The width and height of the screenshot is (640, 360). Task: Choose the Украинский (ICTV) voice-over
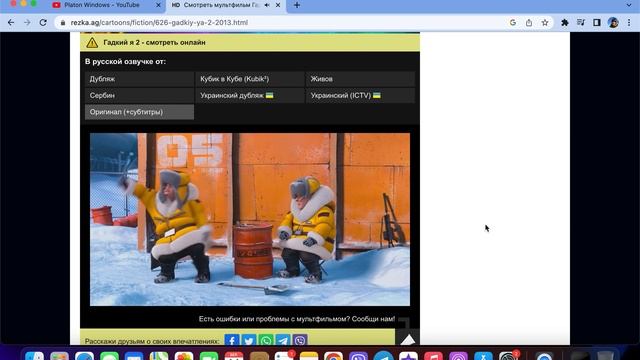point(360,96)
